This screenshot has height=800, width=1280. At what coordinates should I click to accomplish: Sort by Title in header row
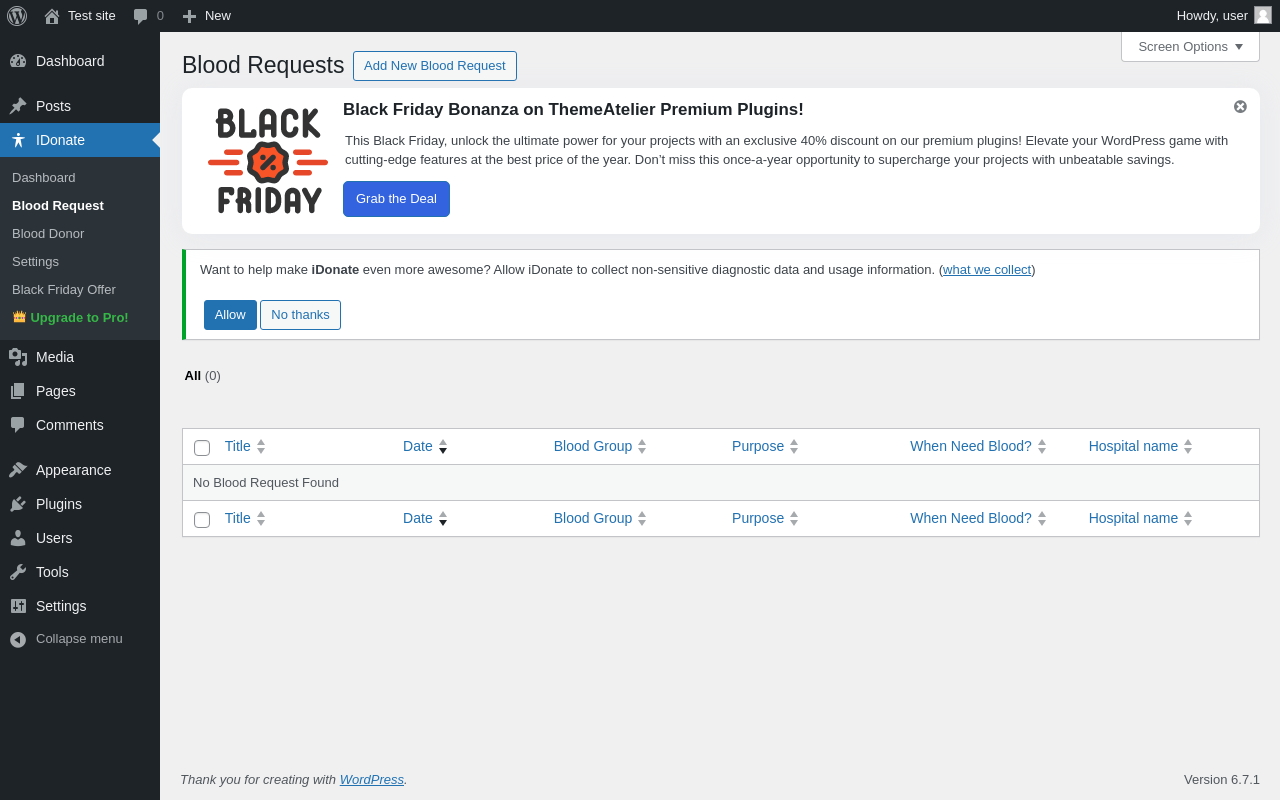[245, 446]
